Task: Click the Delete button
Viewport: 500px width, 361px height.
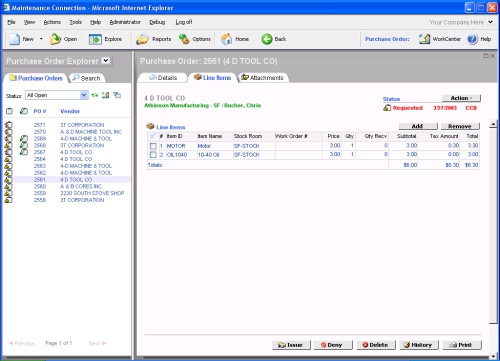Action: coord(376,345)
